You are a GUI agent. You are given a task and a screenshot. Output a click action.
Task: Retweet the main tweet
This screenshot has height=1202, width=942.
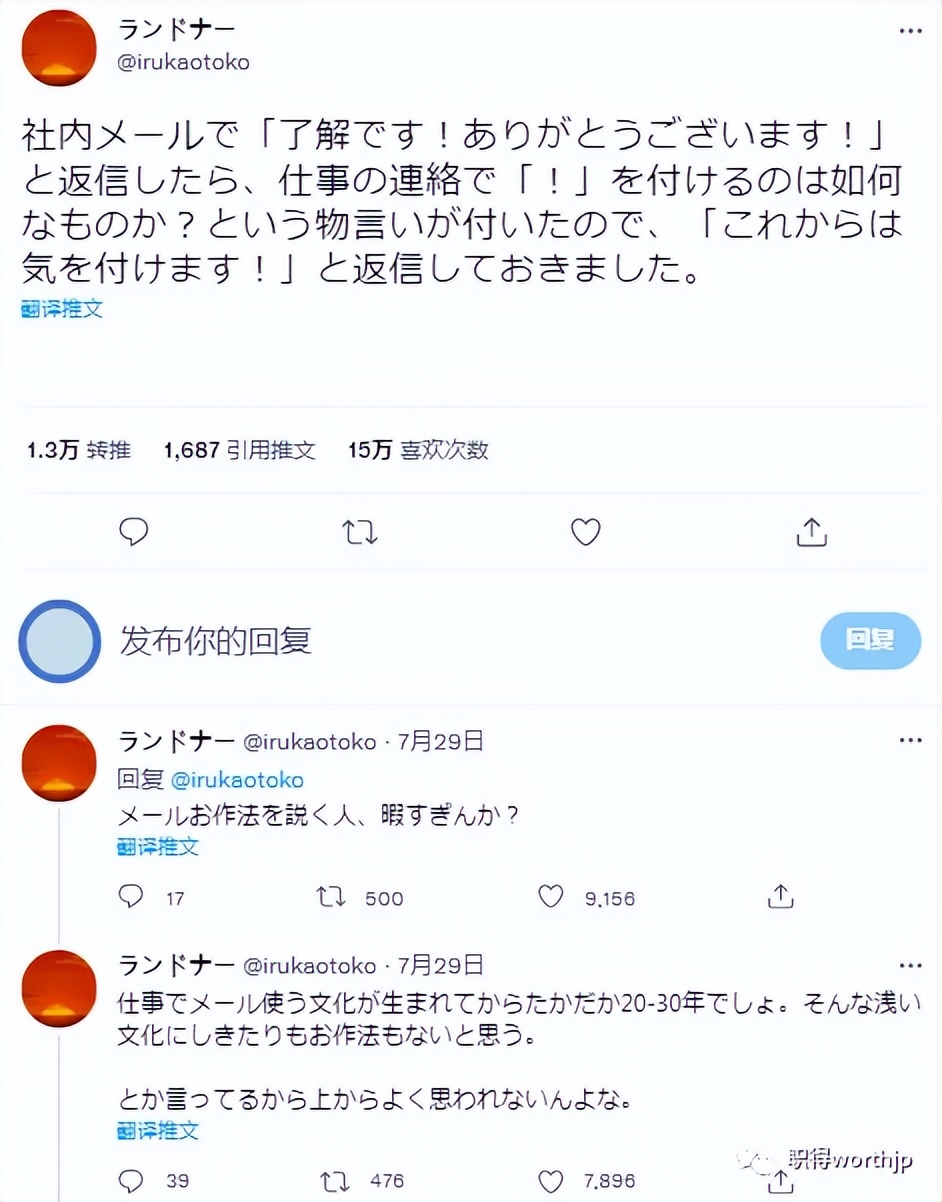360,532
